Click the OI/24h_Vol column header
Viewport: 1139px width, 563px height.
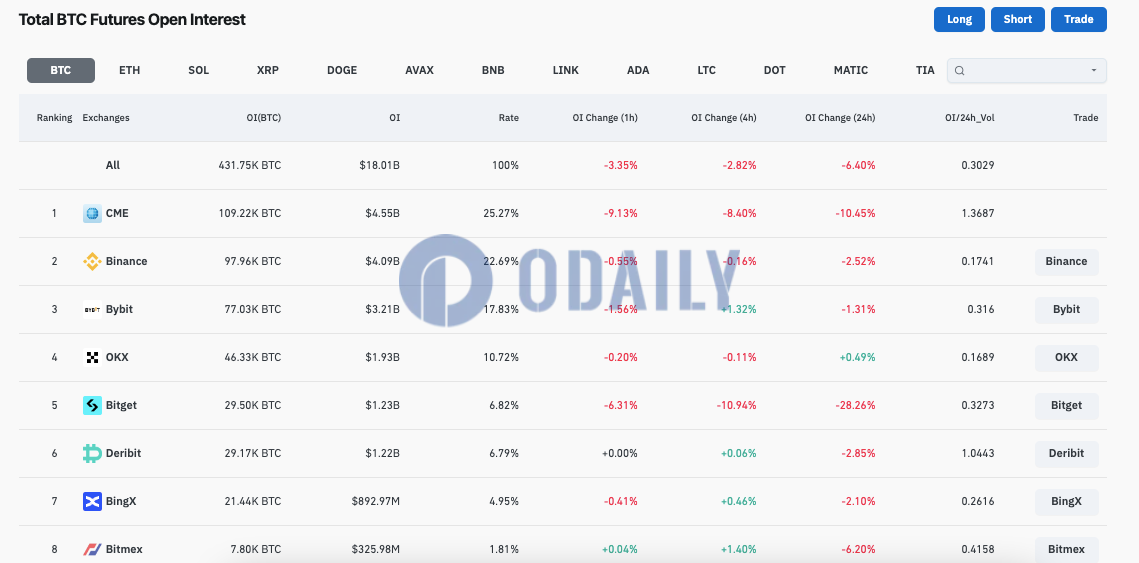coord(970,118)
